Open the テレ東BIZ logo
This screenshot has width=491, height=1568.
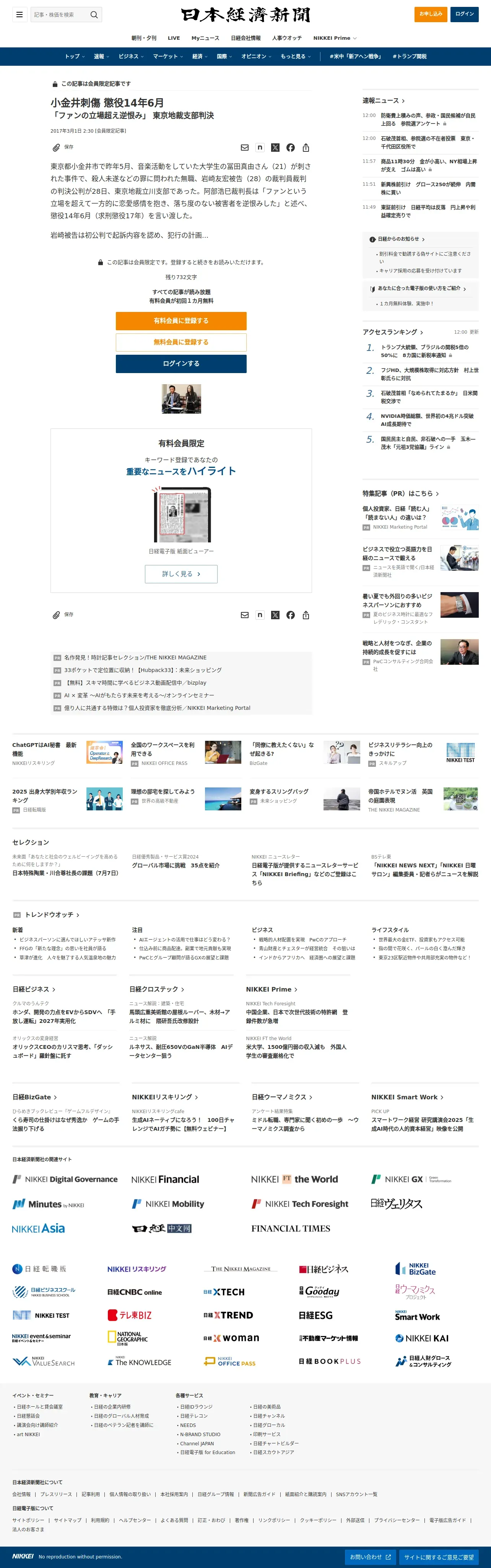point(129,1315)
